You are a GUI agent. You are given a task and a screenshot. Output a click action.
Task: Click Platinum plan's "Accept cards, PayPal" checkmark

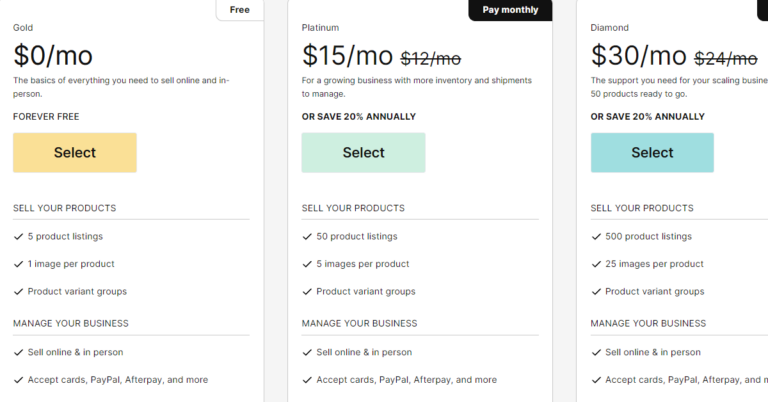(x=307, y=380)
